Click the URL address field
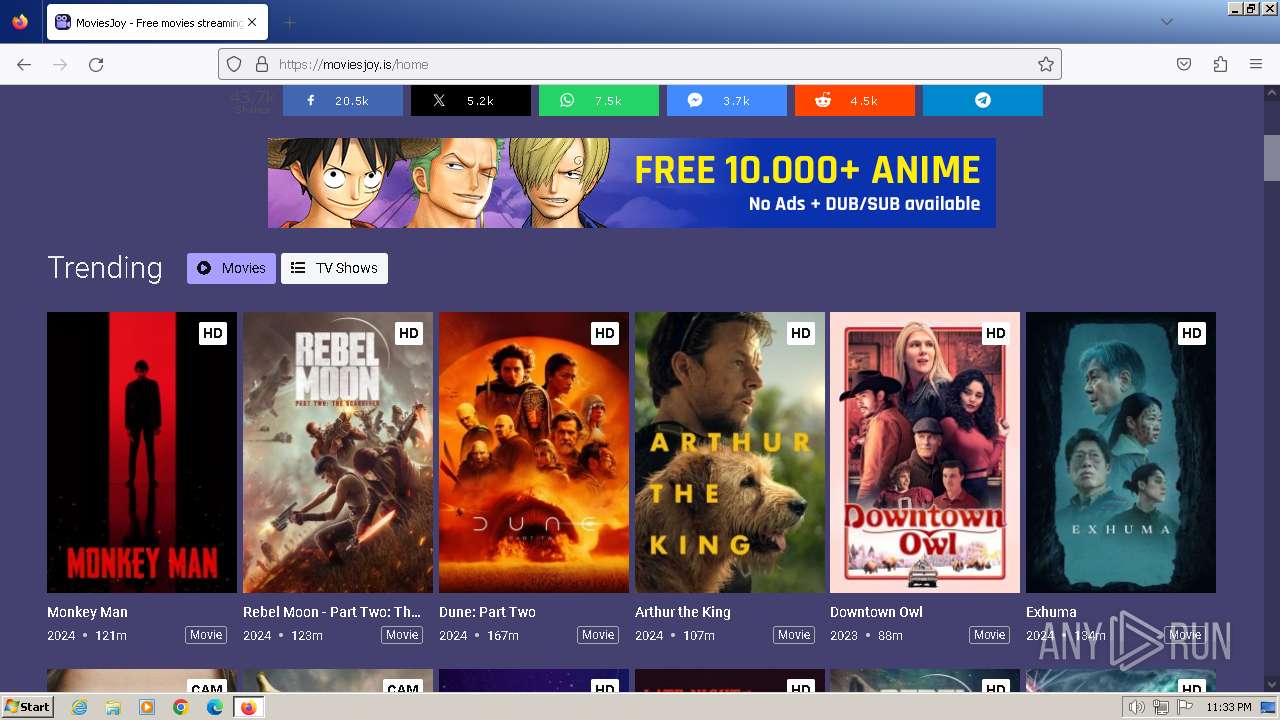Image resolution: width=1280 pixels, height=720 pixels. (x=640, y=64)
